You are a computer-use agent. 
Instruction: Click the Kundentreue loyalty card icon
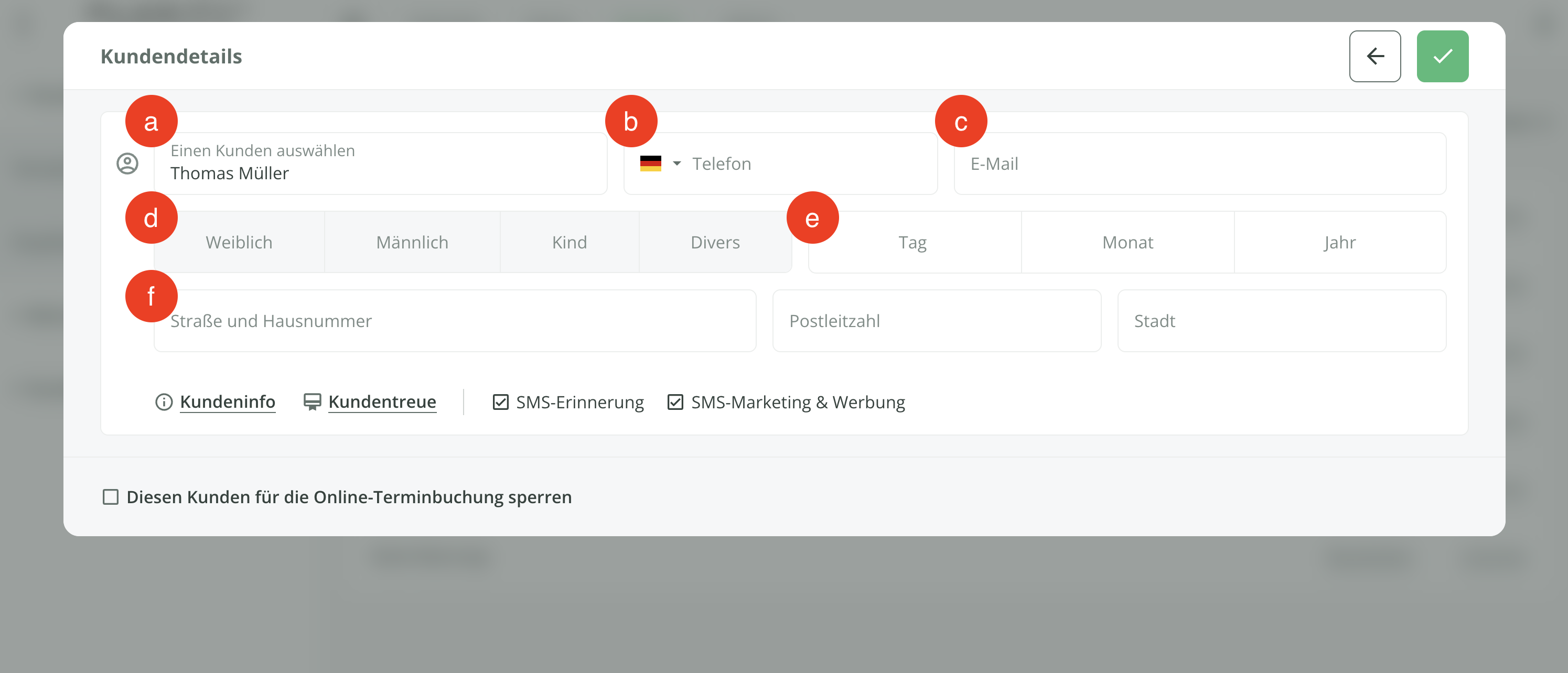pos(312,402)
